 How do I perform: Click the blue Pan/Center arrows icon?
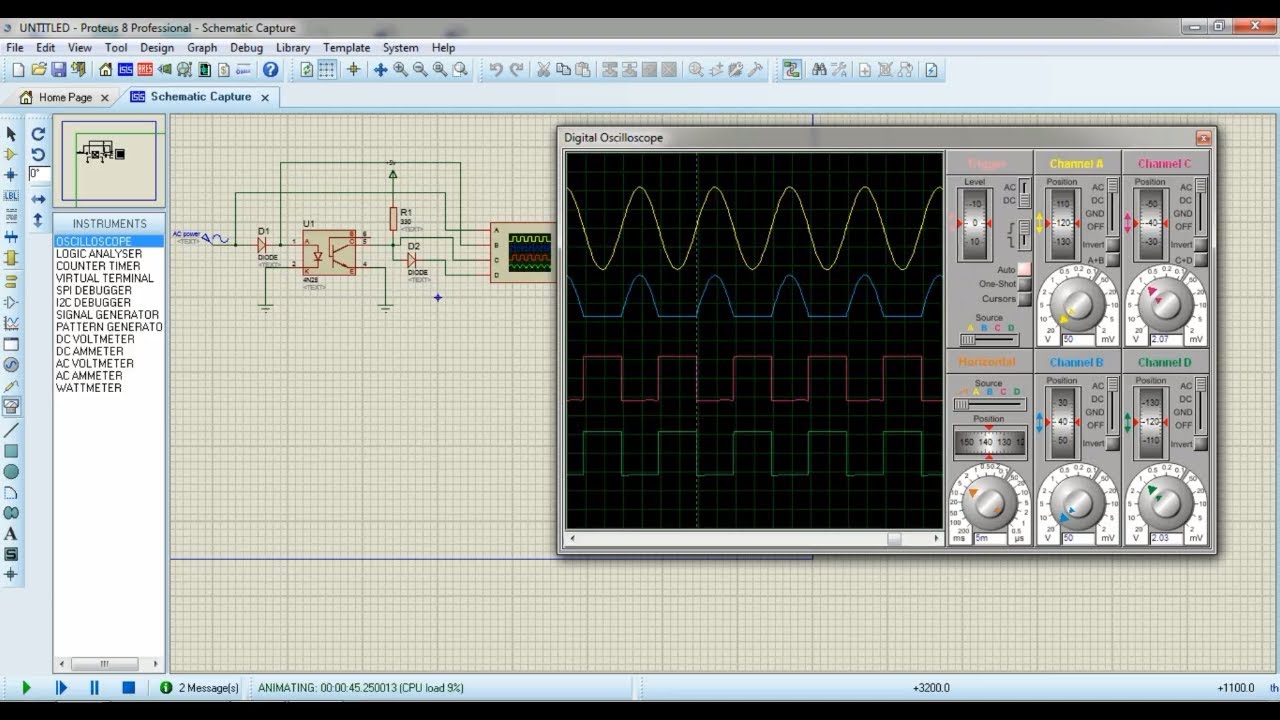pos(380,70)
